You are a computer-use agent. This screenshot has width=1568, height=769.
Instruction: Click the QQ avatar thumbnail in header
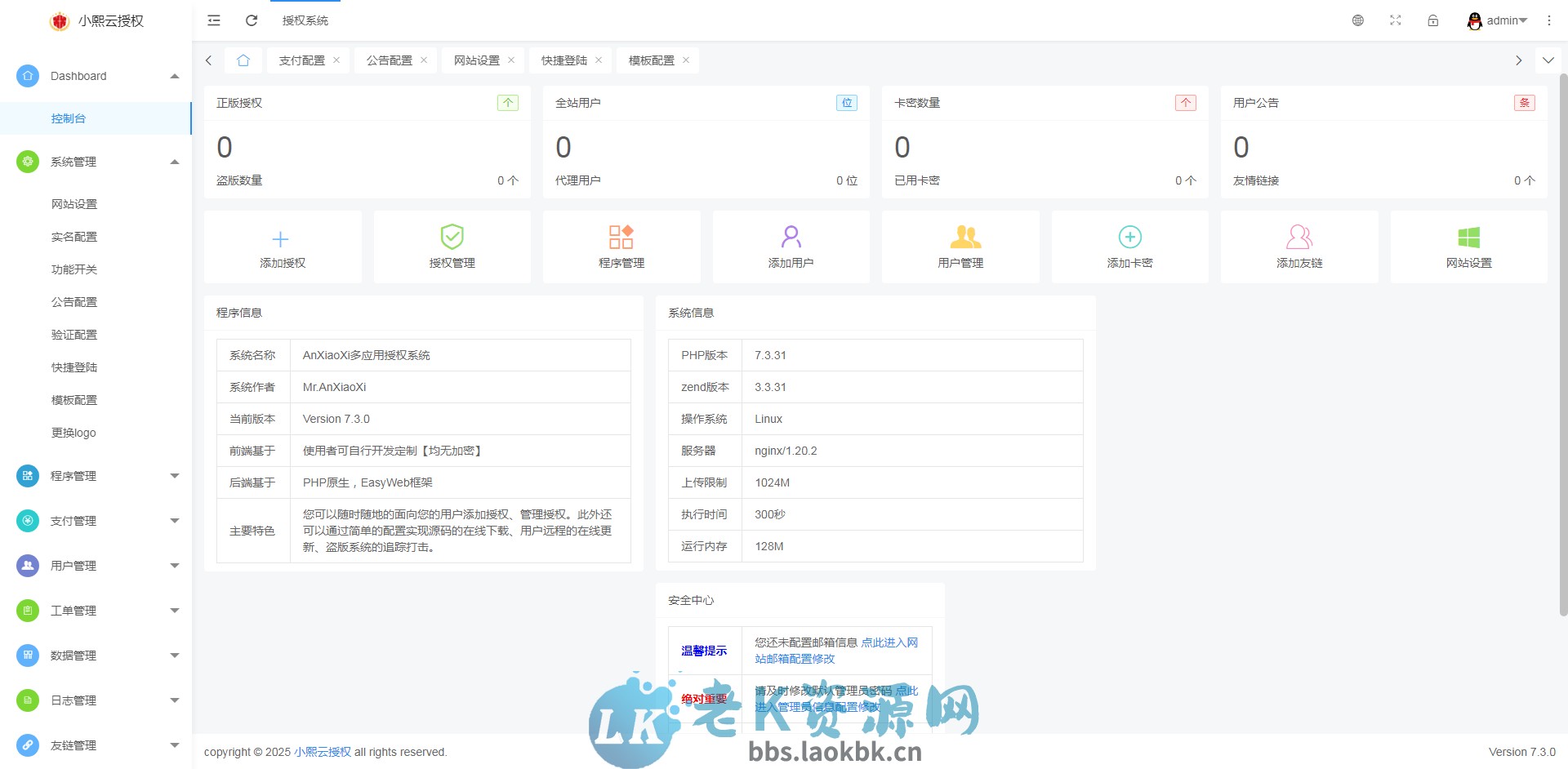1474,20
